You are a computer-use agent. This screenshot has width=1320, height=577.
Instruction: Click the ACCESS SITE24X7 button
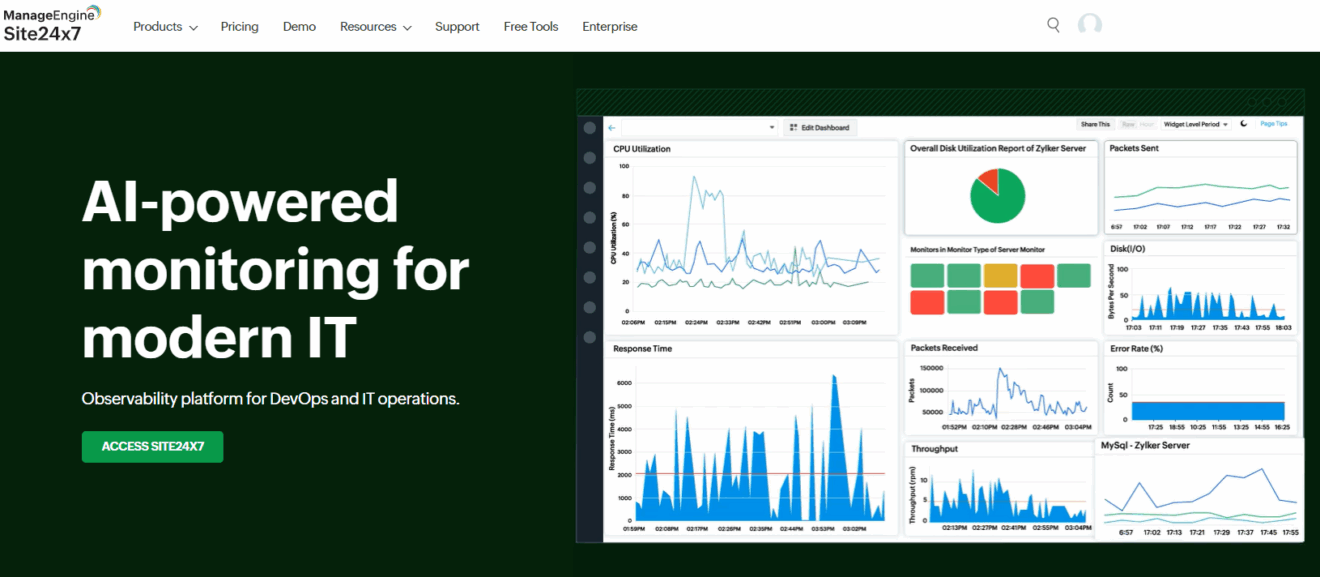pos(152,446)
